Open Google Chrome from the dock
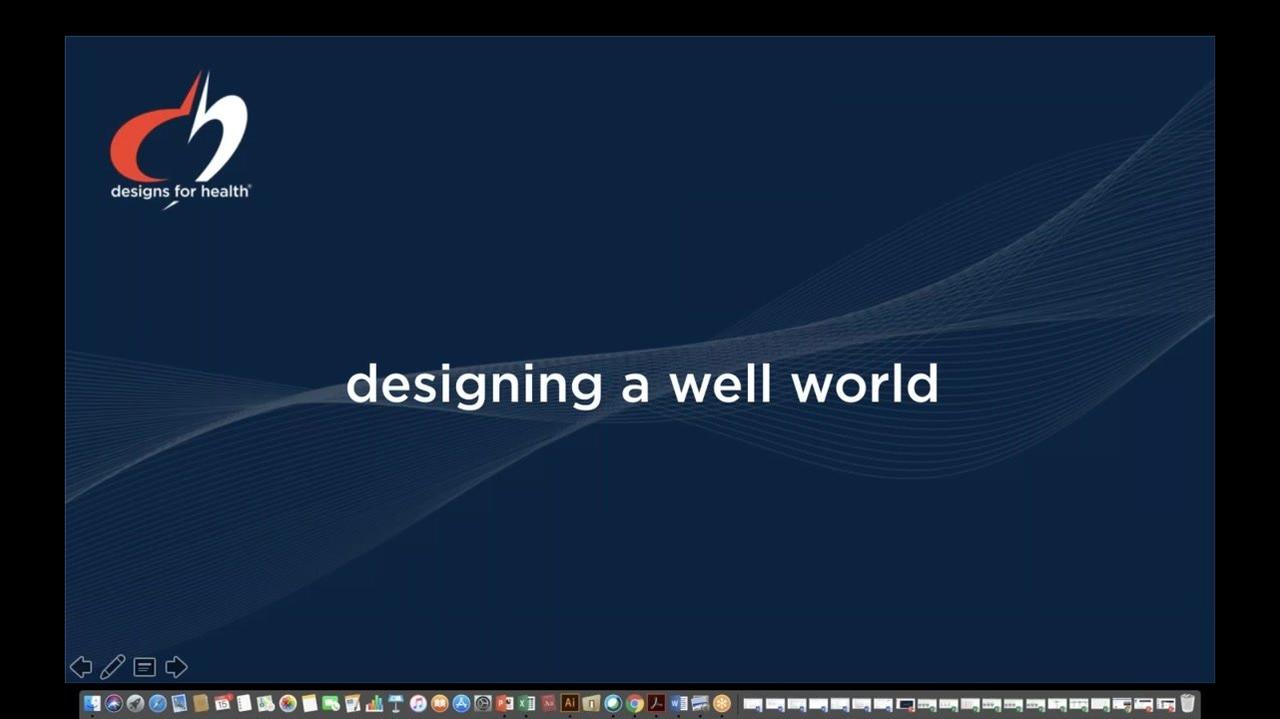1280x719 pixels. 635,704
